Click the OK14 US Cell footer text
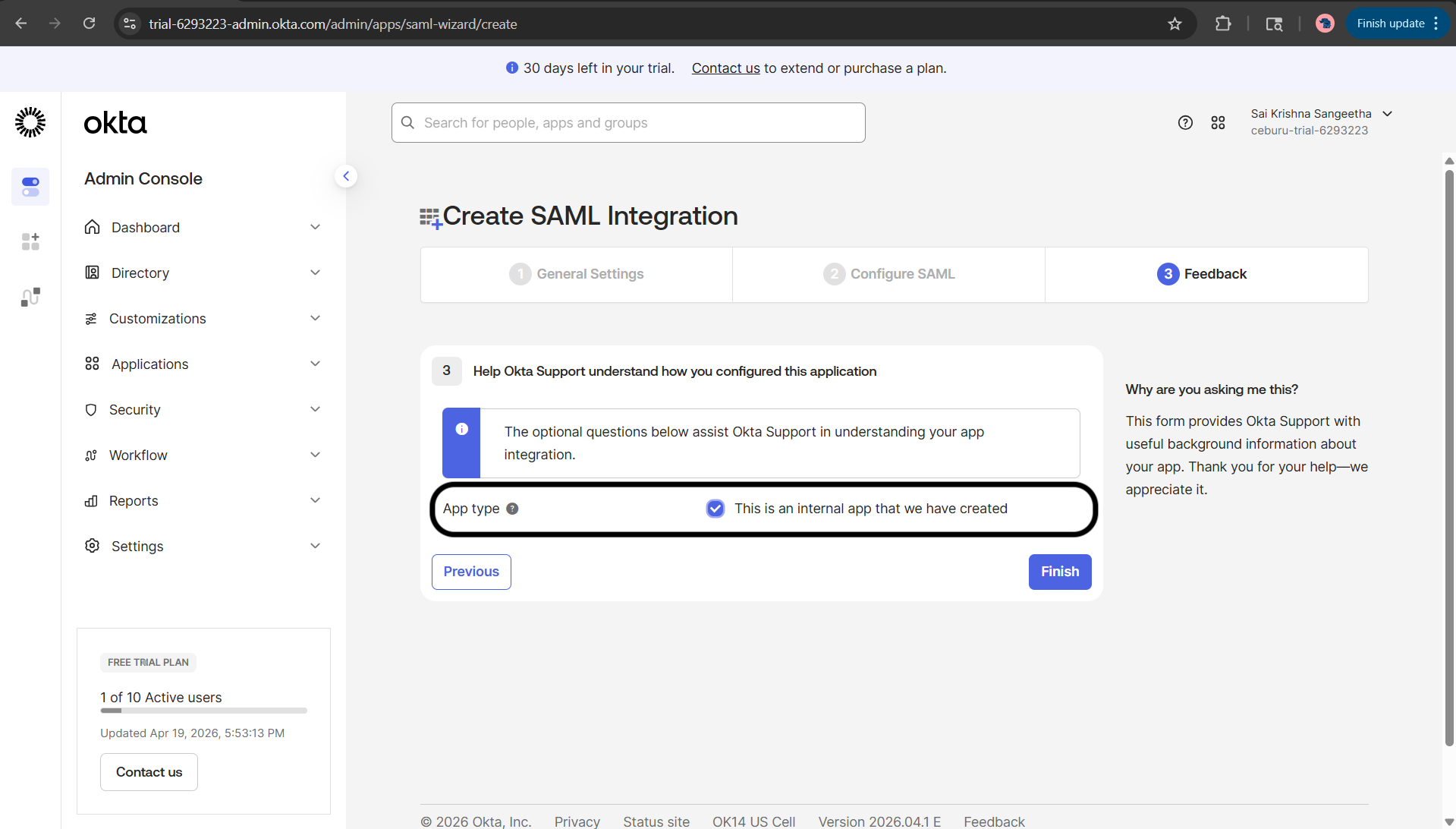The height and width of the screenshot is (829, 1456). [753, 821]
